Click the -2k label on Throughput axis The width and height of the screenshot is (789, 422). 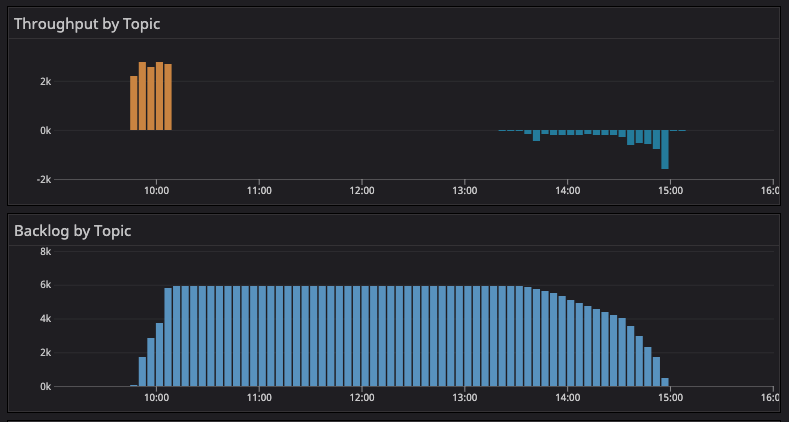click(x=44, y=180)
